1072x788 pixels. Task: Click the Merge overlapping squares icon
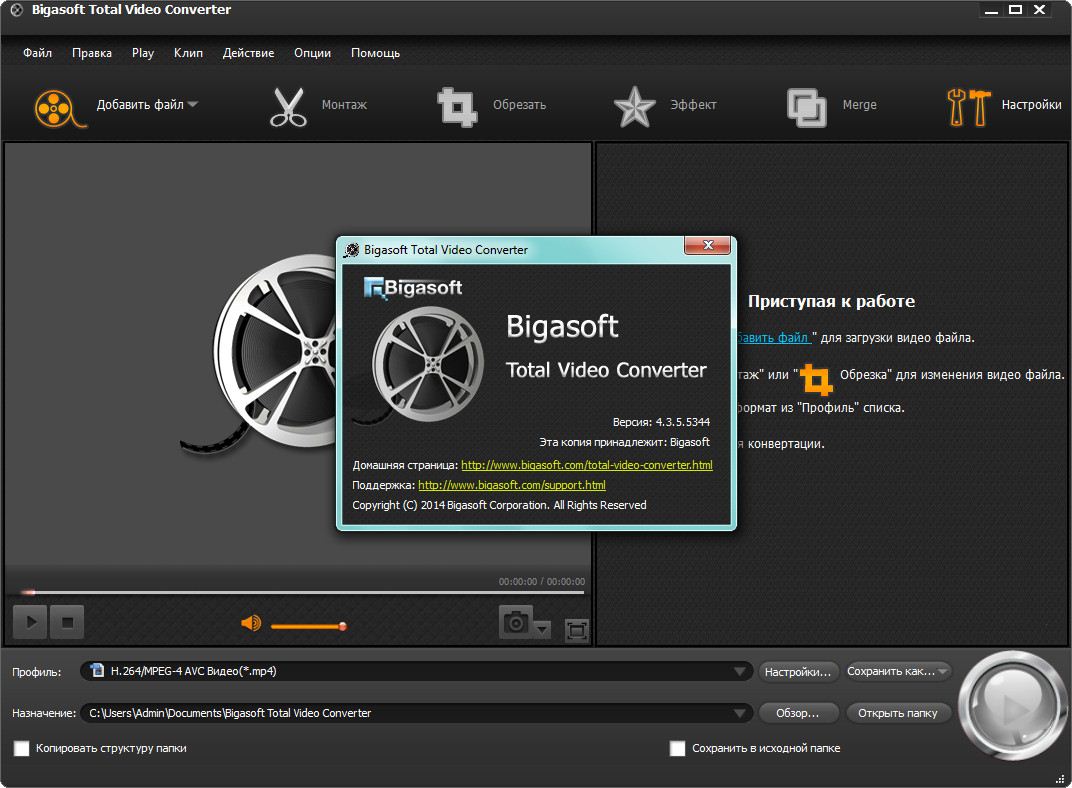807,107
